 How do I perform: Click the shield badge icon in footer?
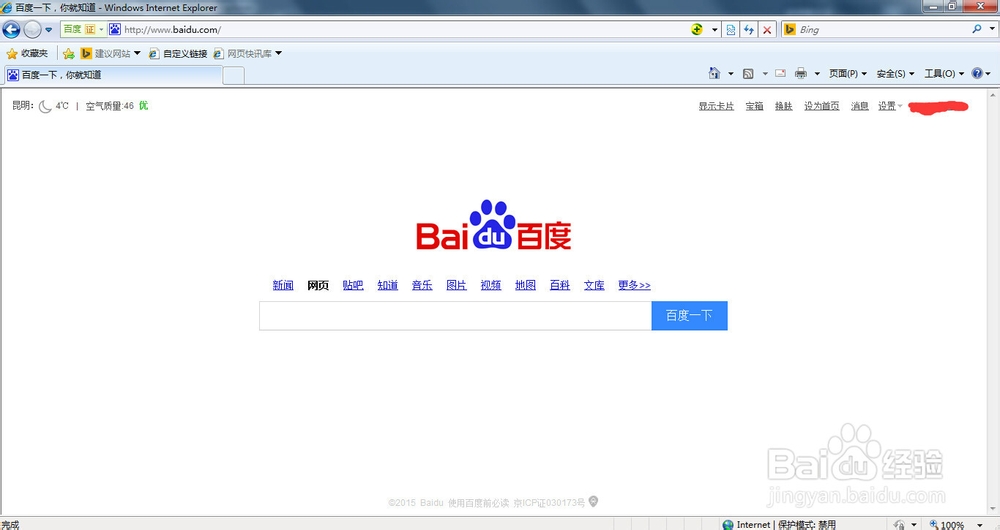coord(593,502)
